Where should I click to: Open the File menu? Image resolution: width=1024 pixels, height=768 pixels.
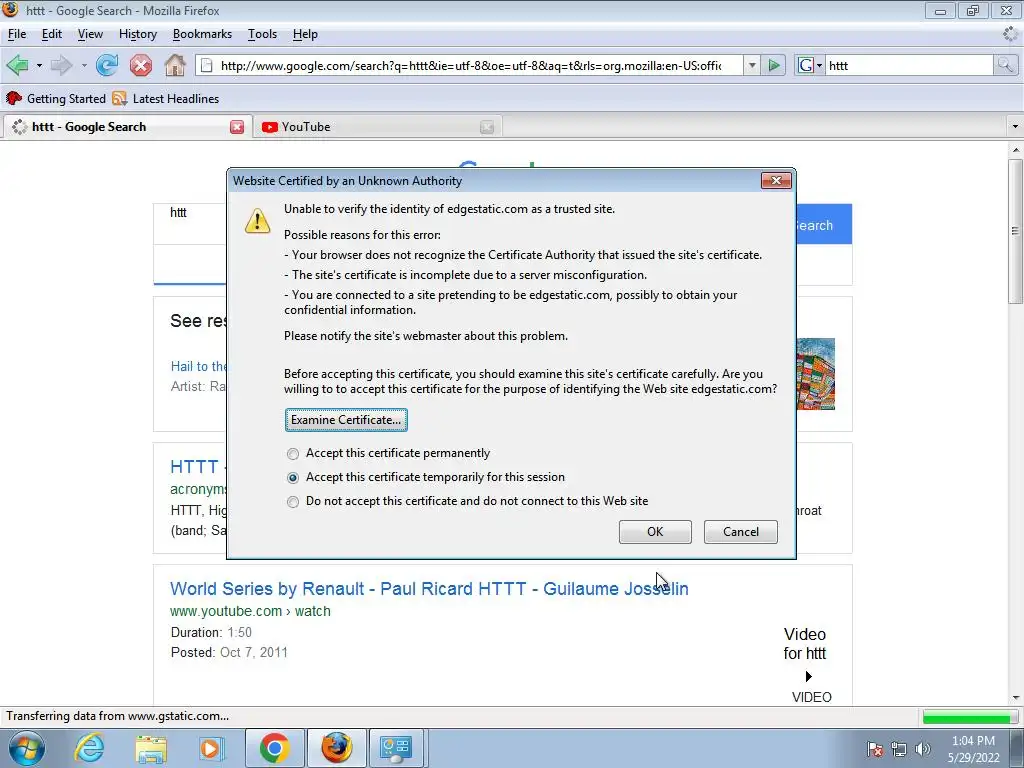point(17,34)
